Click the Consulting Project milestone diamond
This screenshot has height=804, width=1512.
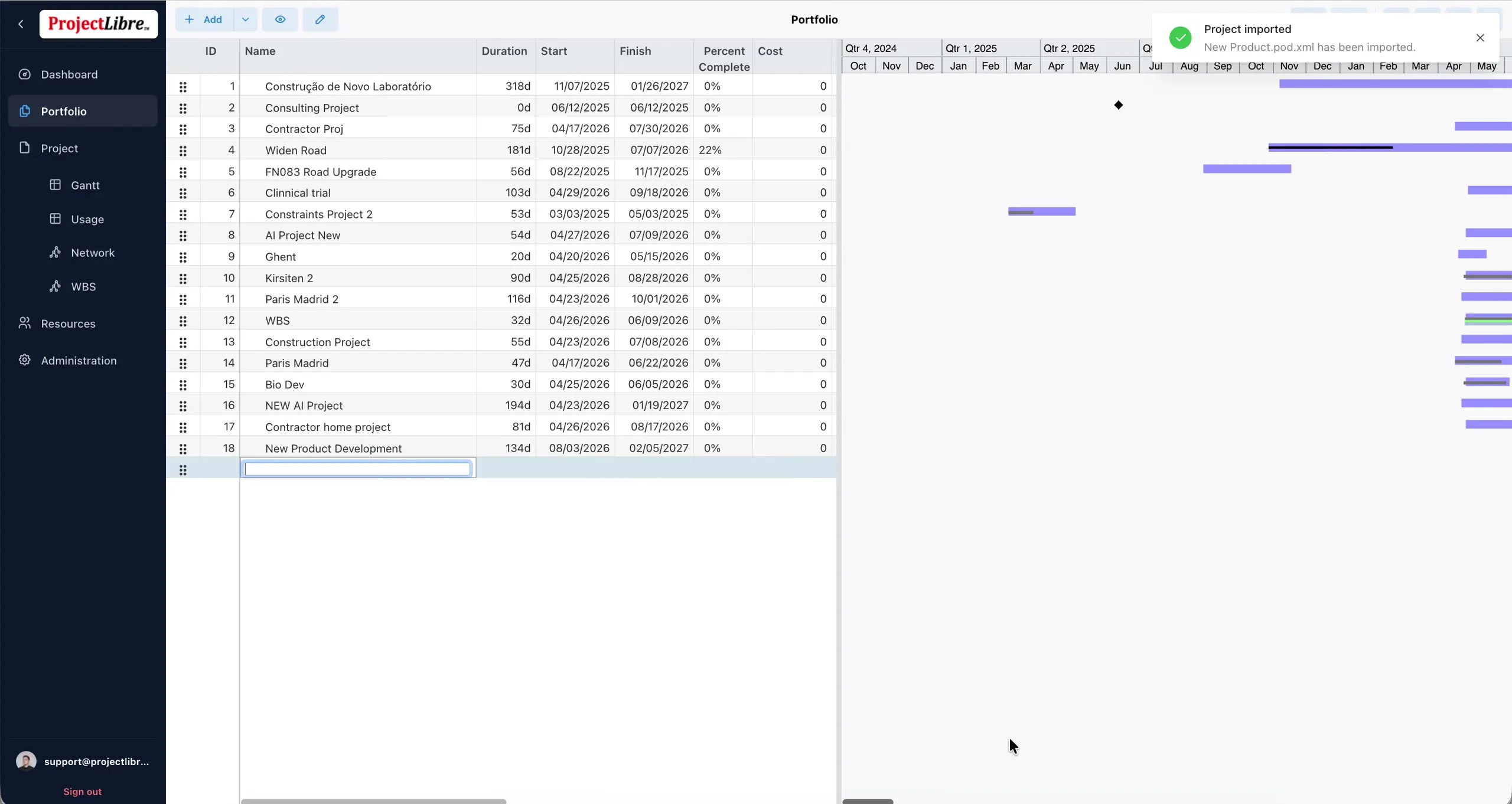coord(1118,105)
